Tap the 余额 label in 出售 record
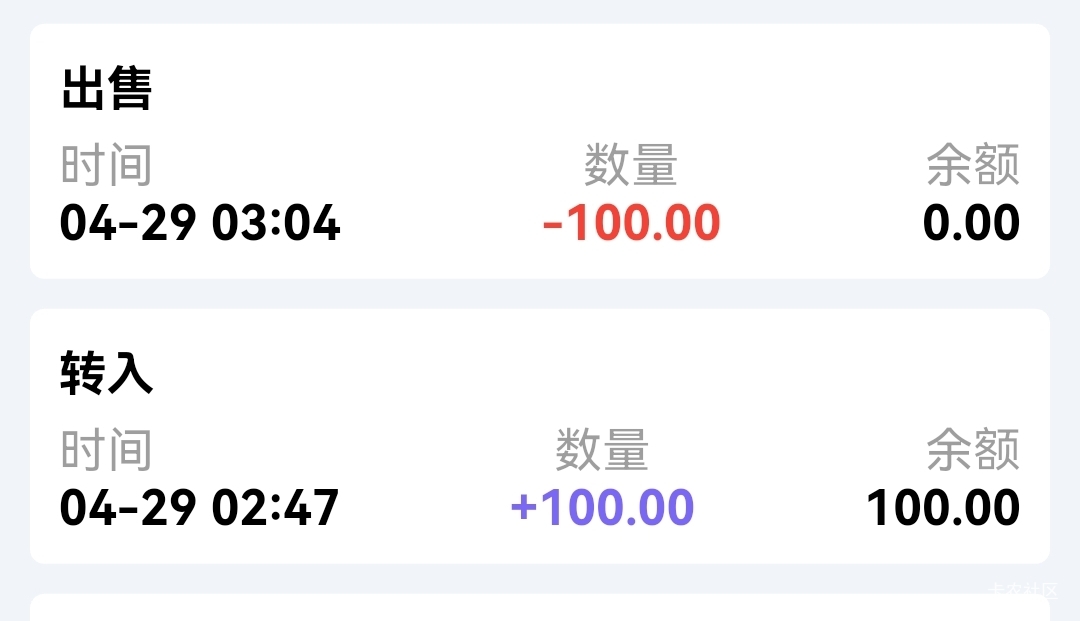Image resolution: width=1080 pixels, height=621 pixels. tap(972, 165)
